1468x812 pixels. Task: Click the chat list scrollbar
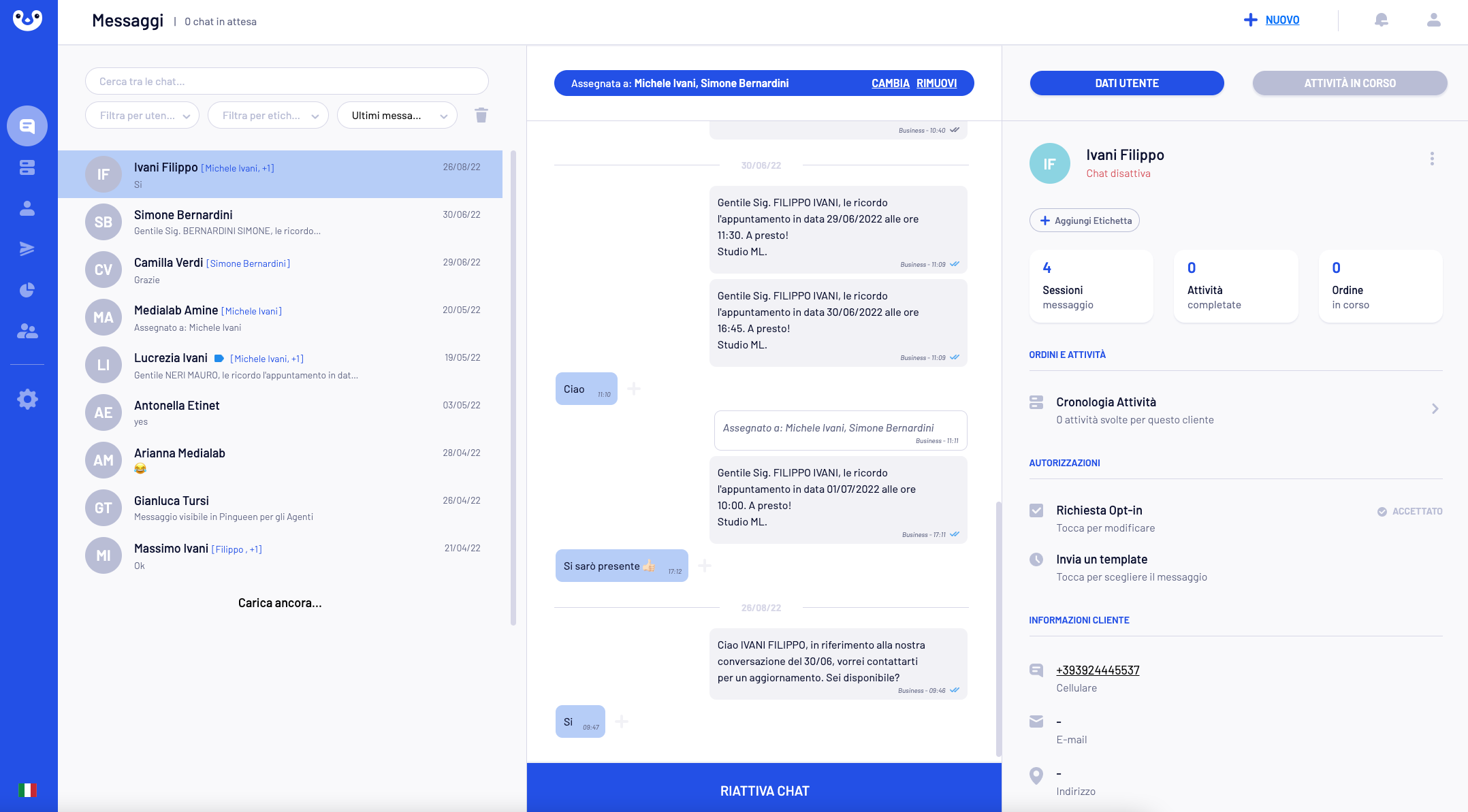click(x=513, y=388)
